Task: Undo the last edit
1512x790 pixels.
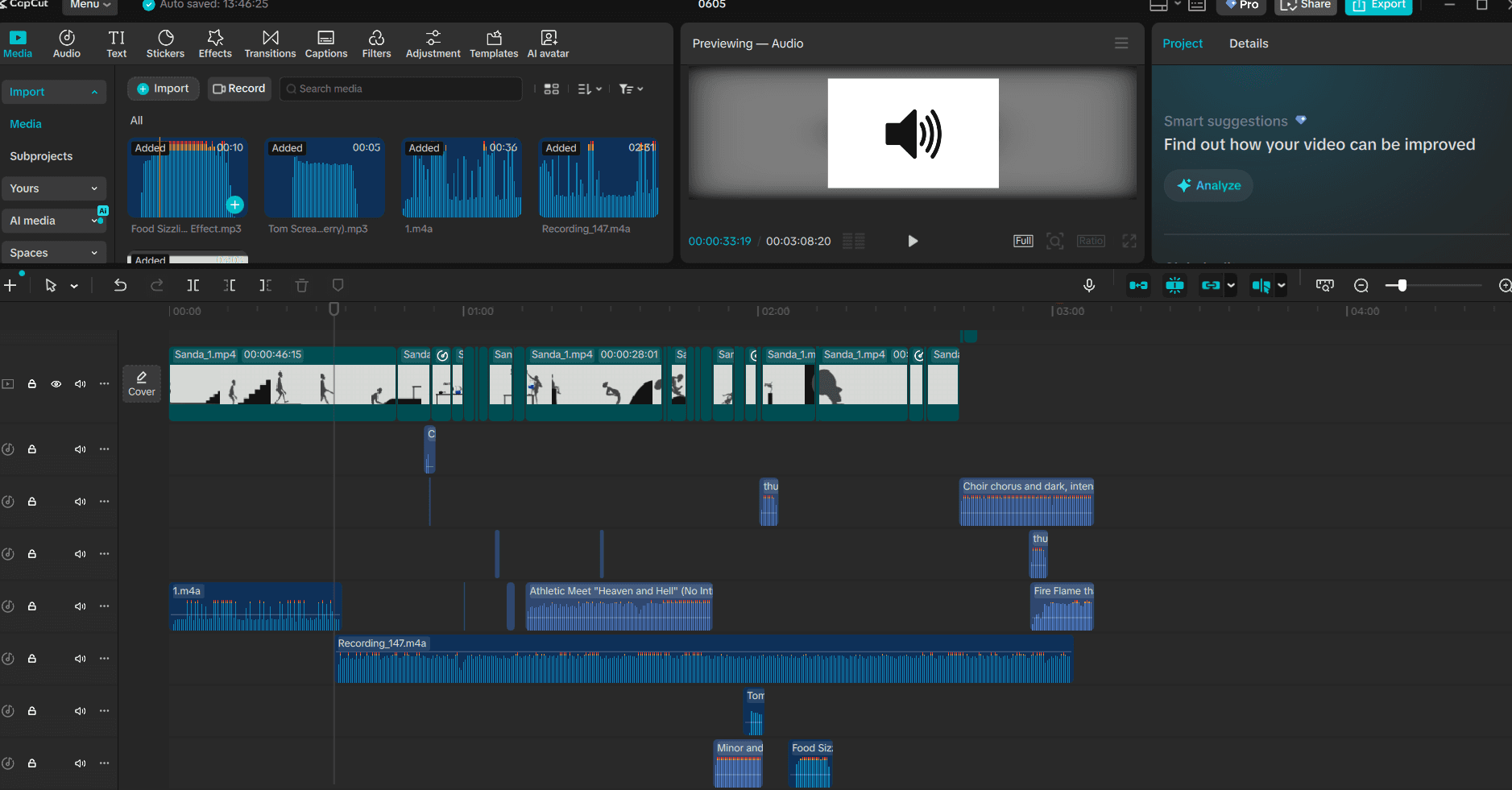Action: pos(120,285)
